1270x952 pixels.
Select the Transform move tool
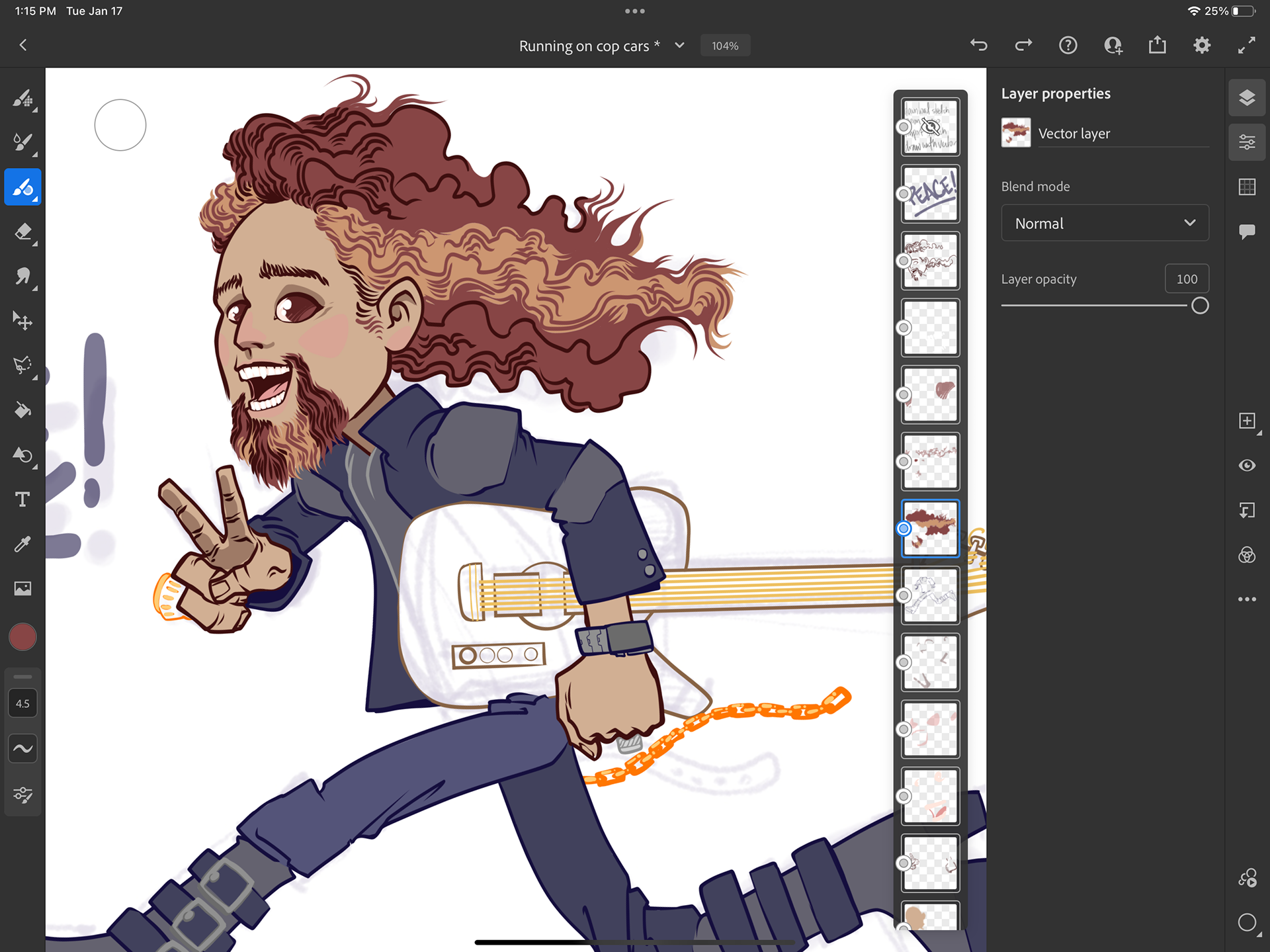[x=22, y=321]
